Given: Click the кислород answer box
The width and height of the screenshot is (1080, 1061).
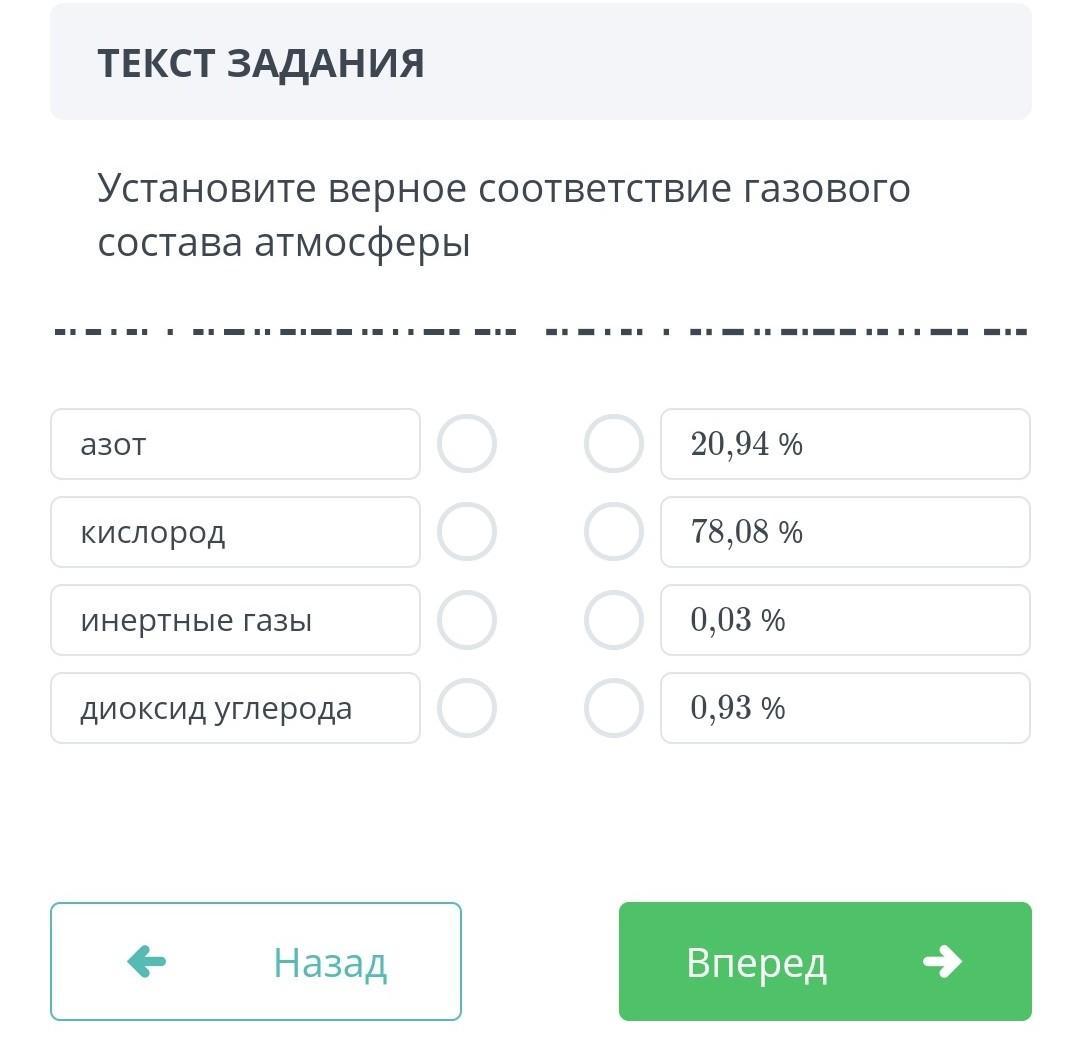Looking at the screenshot, I should (236, 532).
